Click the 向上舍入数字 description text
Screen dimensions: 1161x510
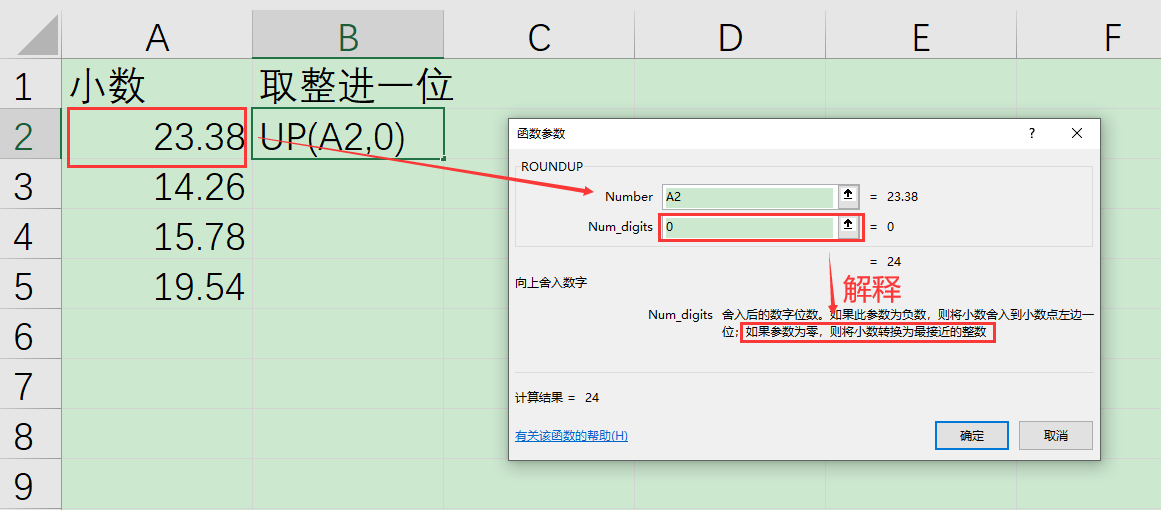click(x=551, y=282)
